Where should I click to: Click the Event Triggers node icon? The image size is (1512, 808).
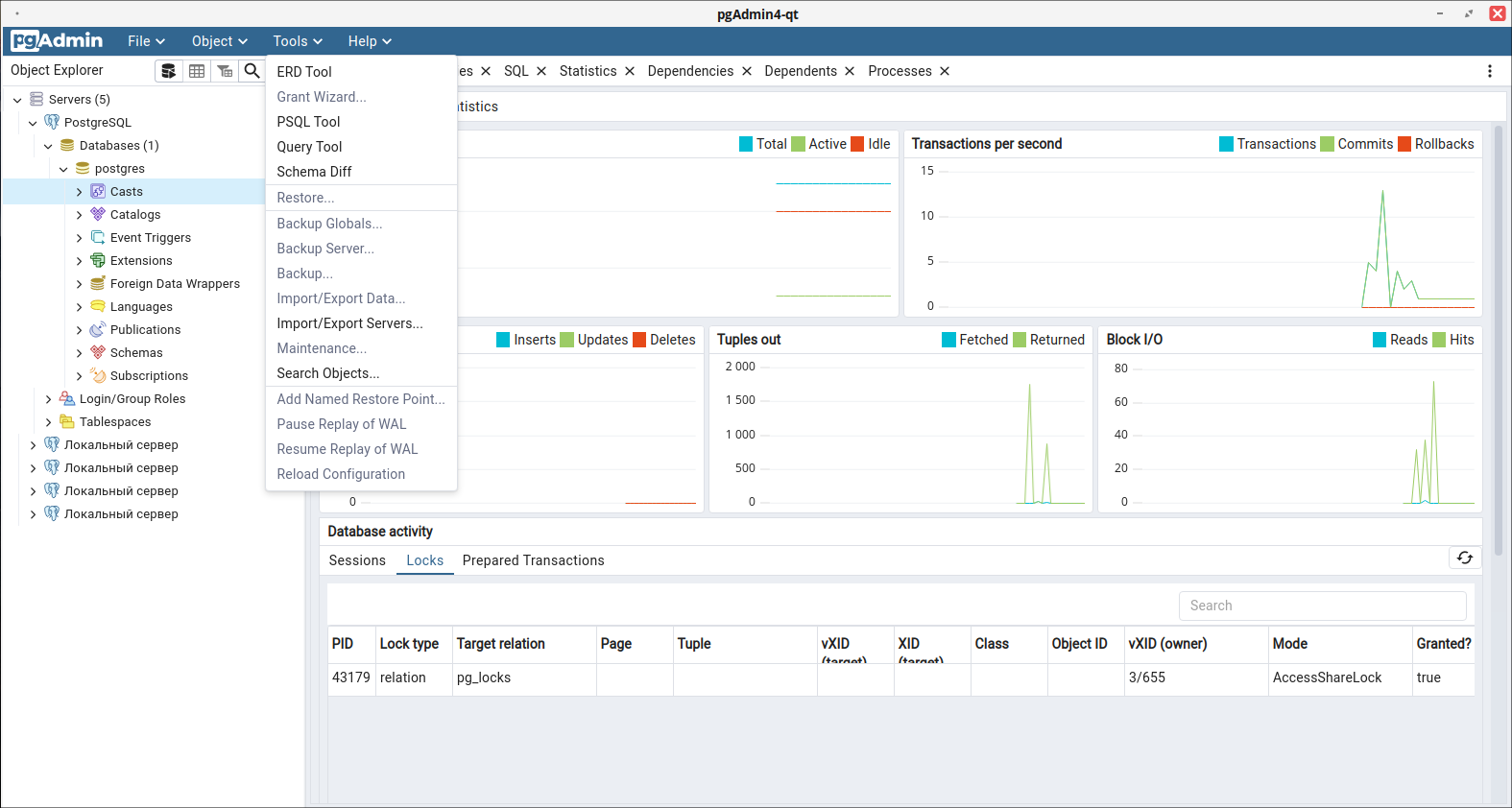98,237
